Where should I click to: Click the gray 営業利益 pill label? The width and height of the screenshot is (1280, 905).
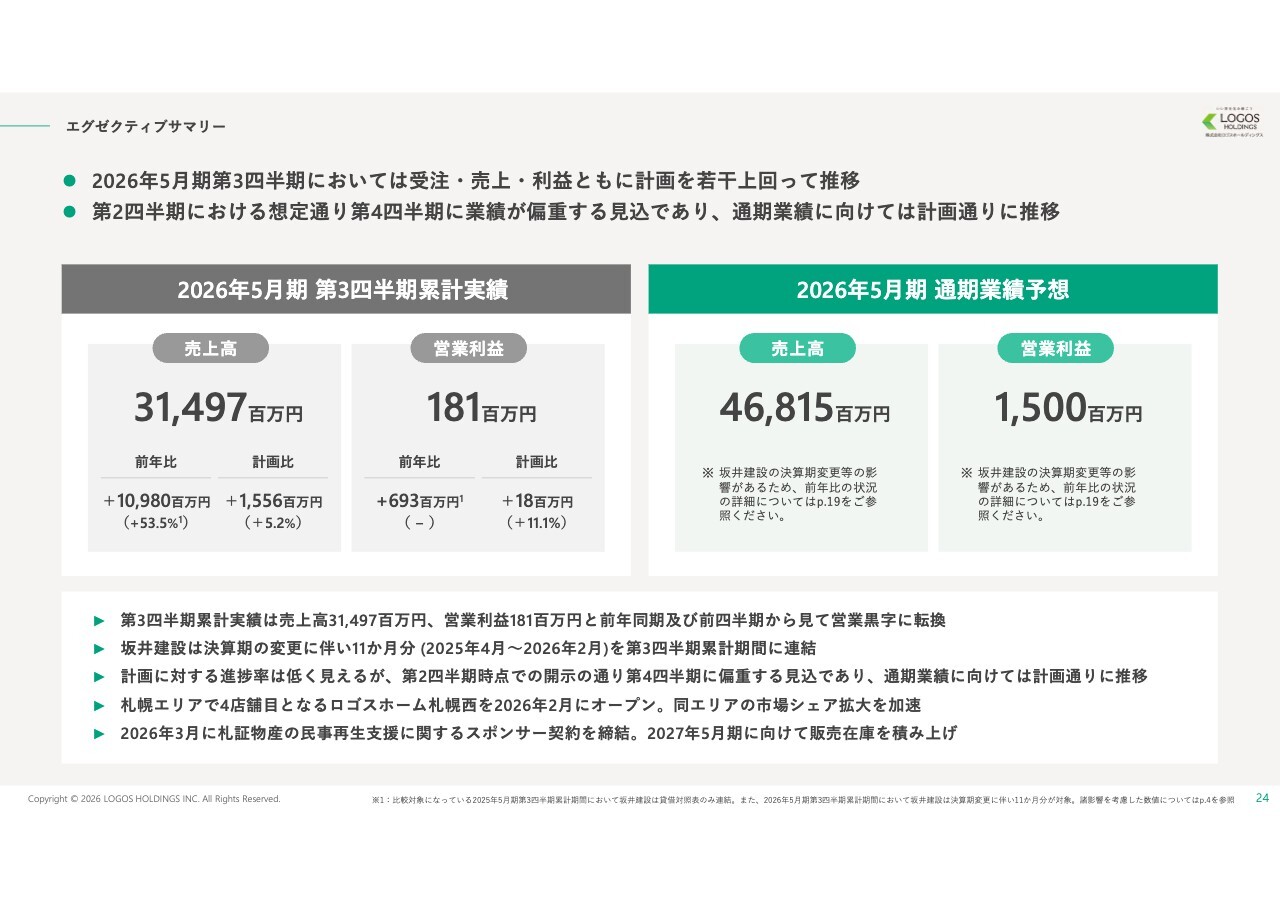(468, 348)
